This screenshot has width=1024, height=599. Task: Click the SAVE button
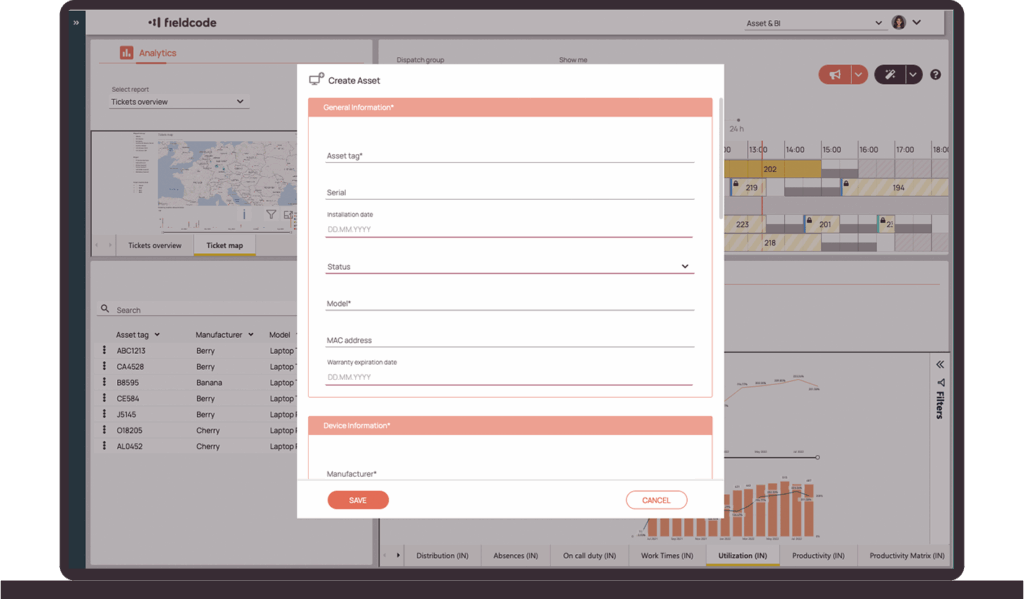click(358, 500)
